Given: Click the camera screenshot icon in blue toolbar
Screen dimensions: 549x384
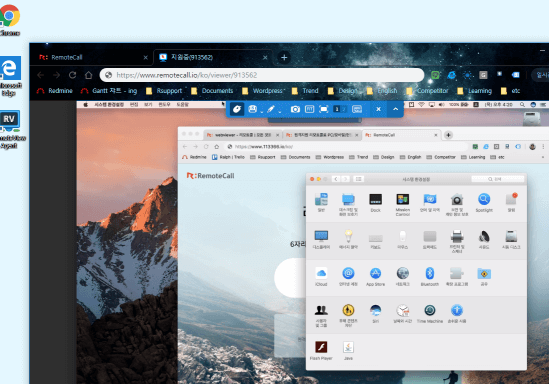Looking at the screenshot, I should (x=295, y=109).
